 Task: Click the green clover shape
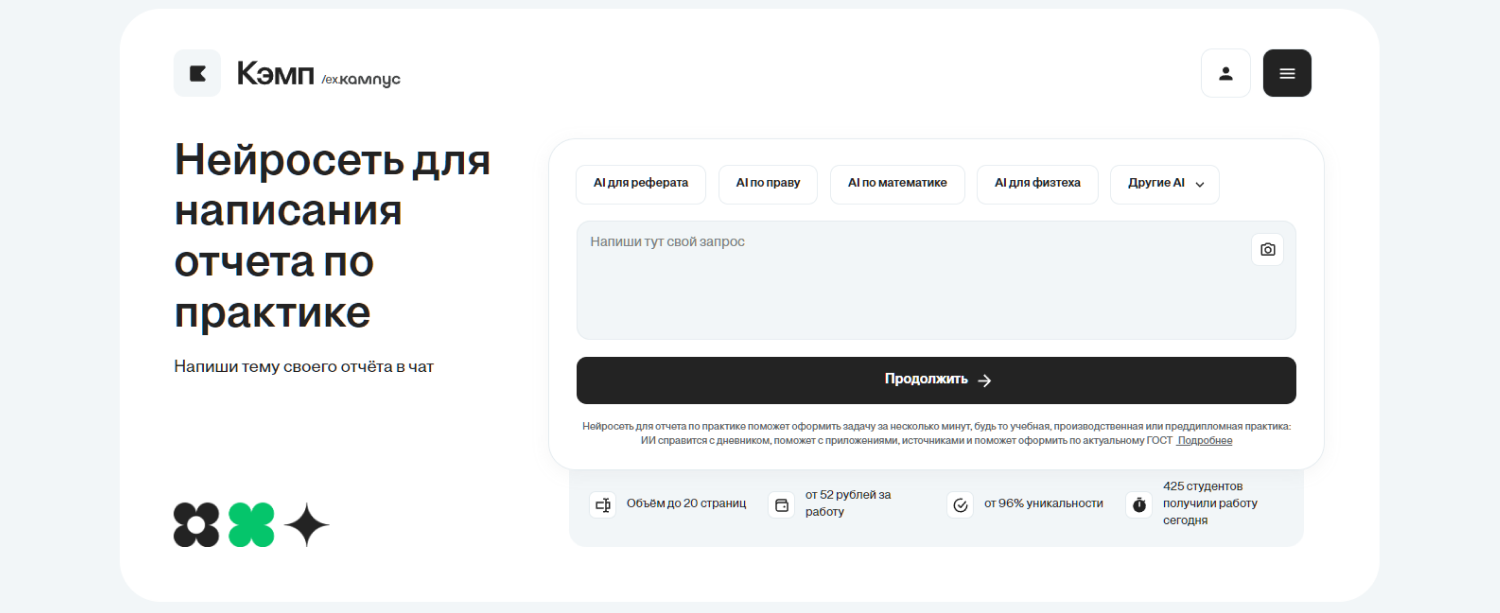click(x=251, y=525)
